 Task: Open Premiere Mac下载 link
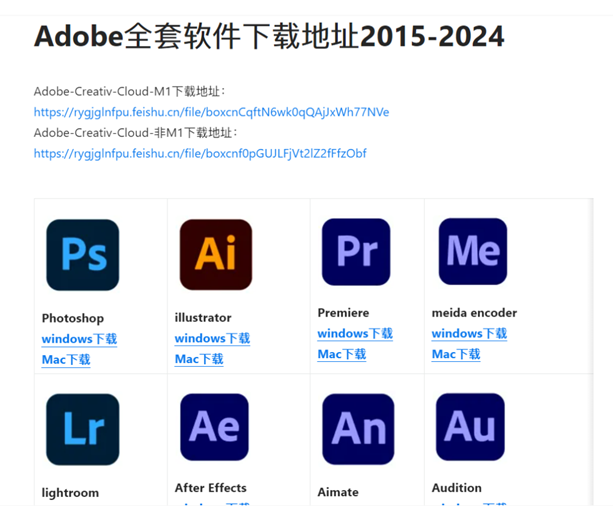click(x=342, y=354)
